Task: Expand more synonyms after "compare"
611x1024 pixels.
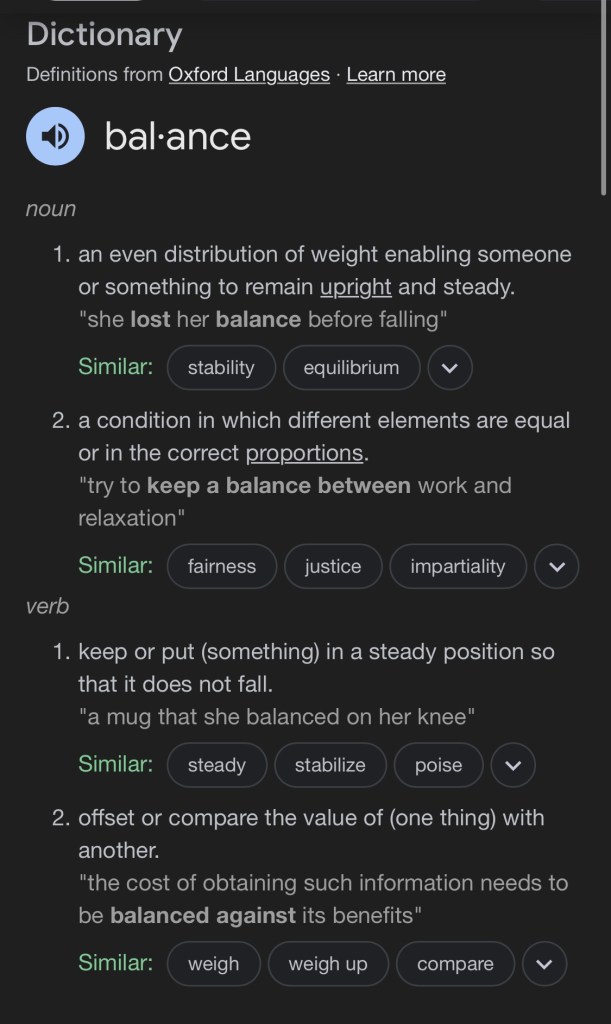Action: click(x=544, y=965)
